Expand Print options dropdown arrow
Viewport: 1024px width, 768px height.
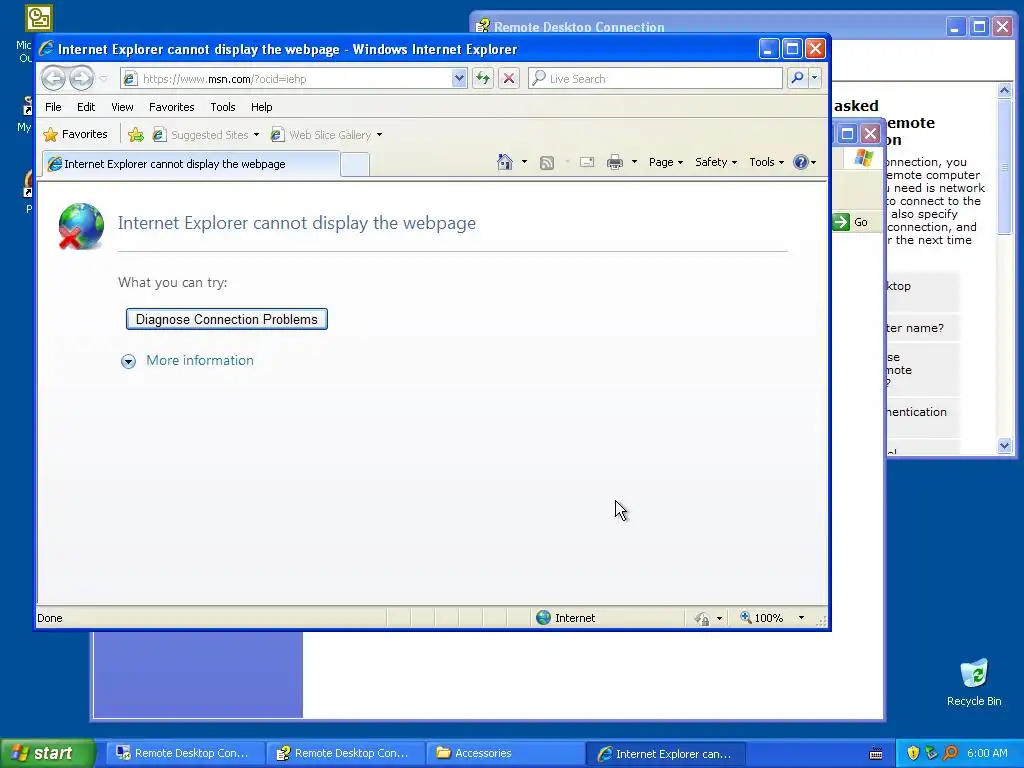coord(633,162)
